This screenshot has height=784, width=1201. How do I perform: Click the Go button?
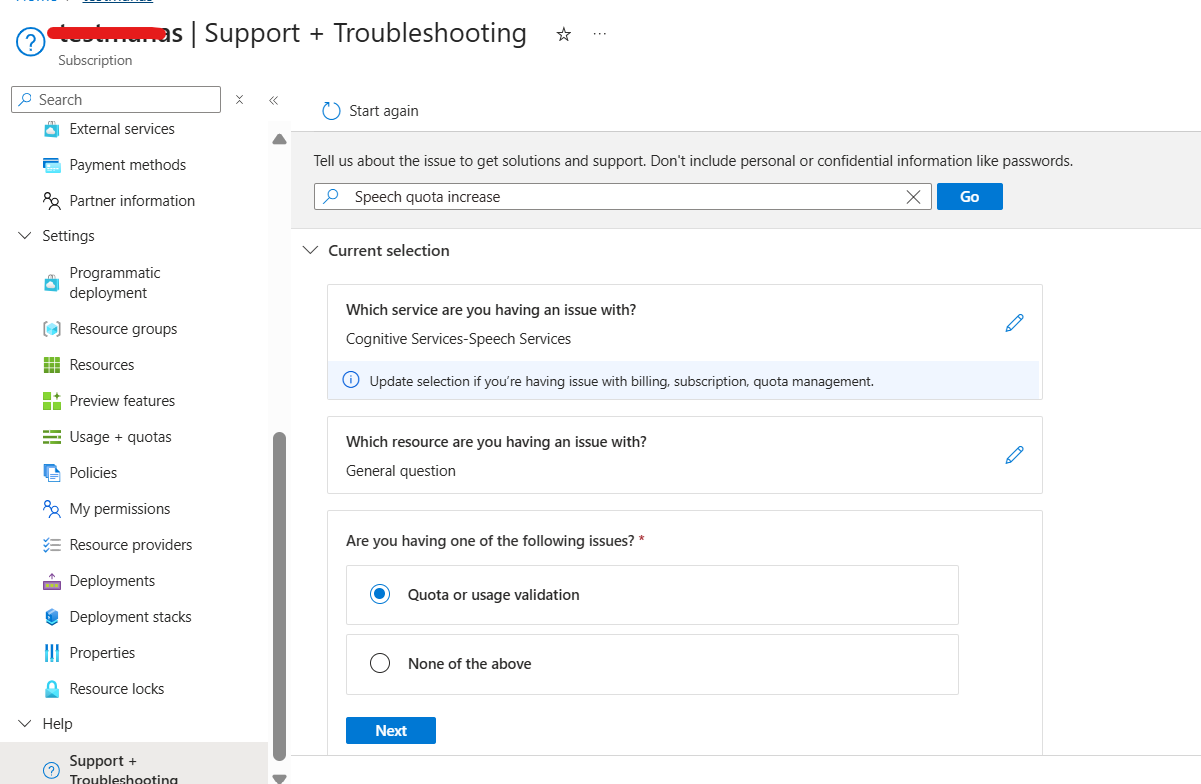tap(969, 197)
